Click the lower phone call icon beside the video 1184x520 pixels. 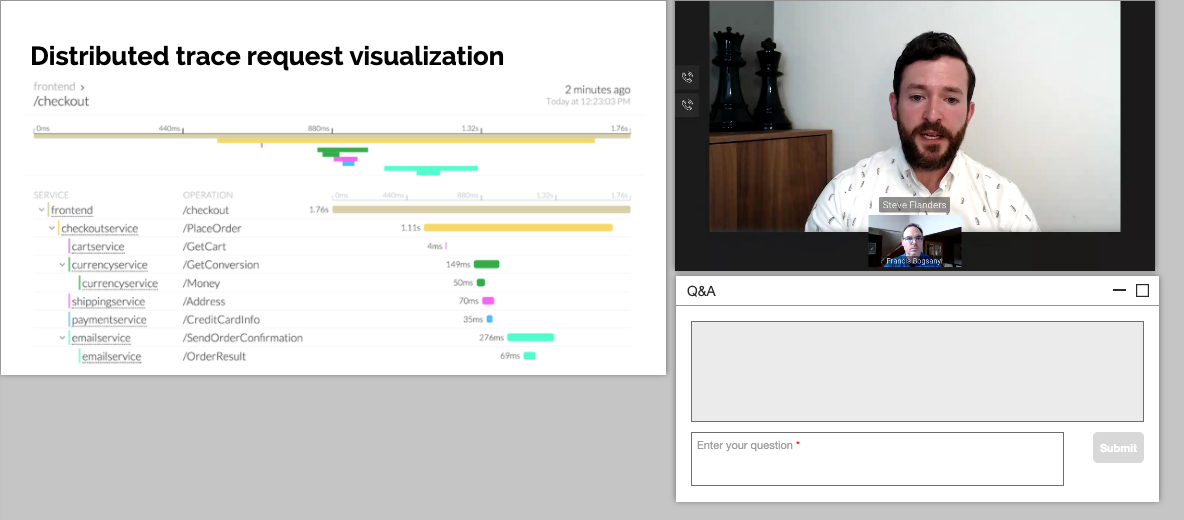(687, 105)
